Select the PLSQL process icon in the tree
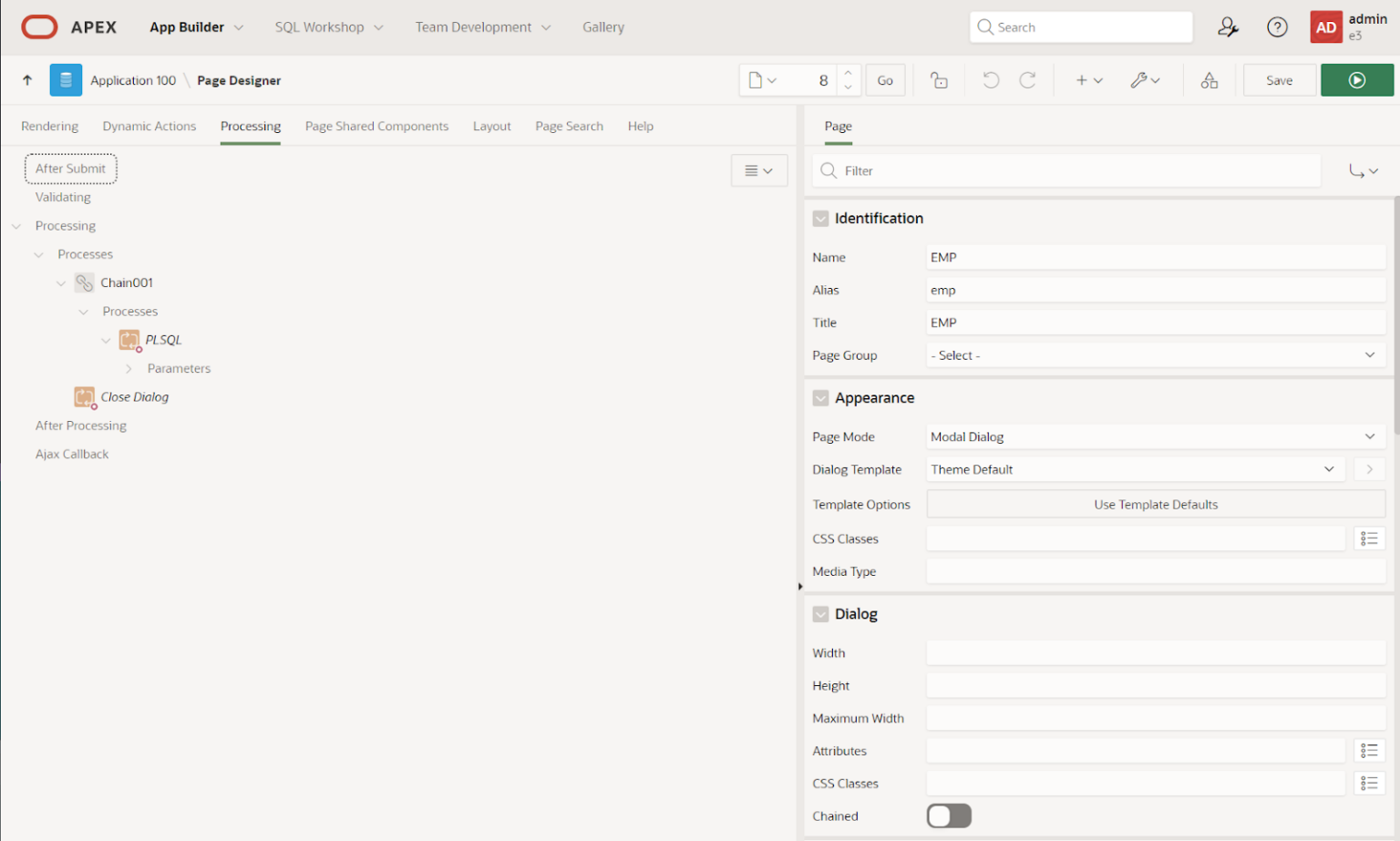Image resolution: width=1400 pixels, height=841 pixels. point(129,339)
